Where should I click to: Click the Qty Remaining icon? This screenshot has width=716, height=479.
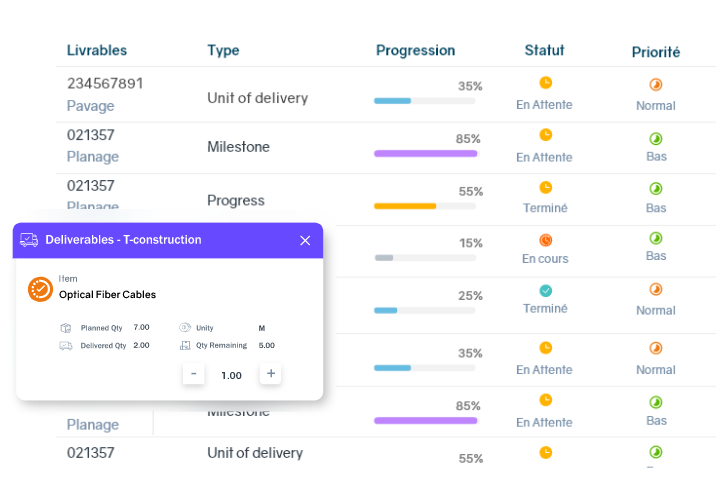[x=185, y=345]
